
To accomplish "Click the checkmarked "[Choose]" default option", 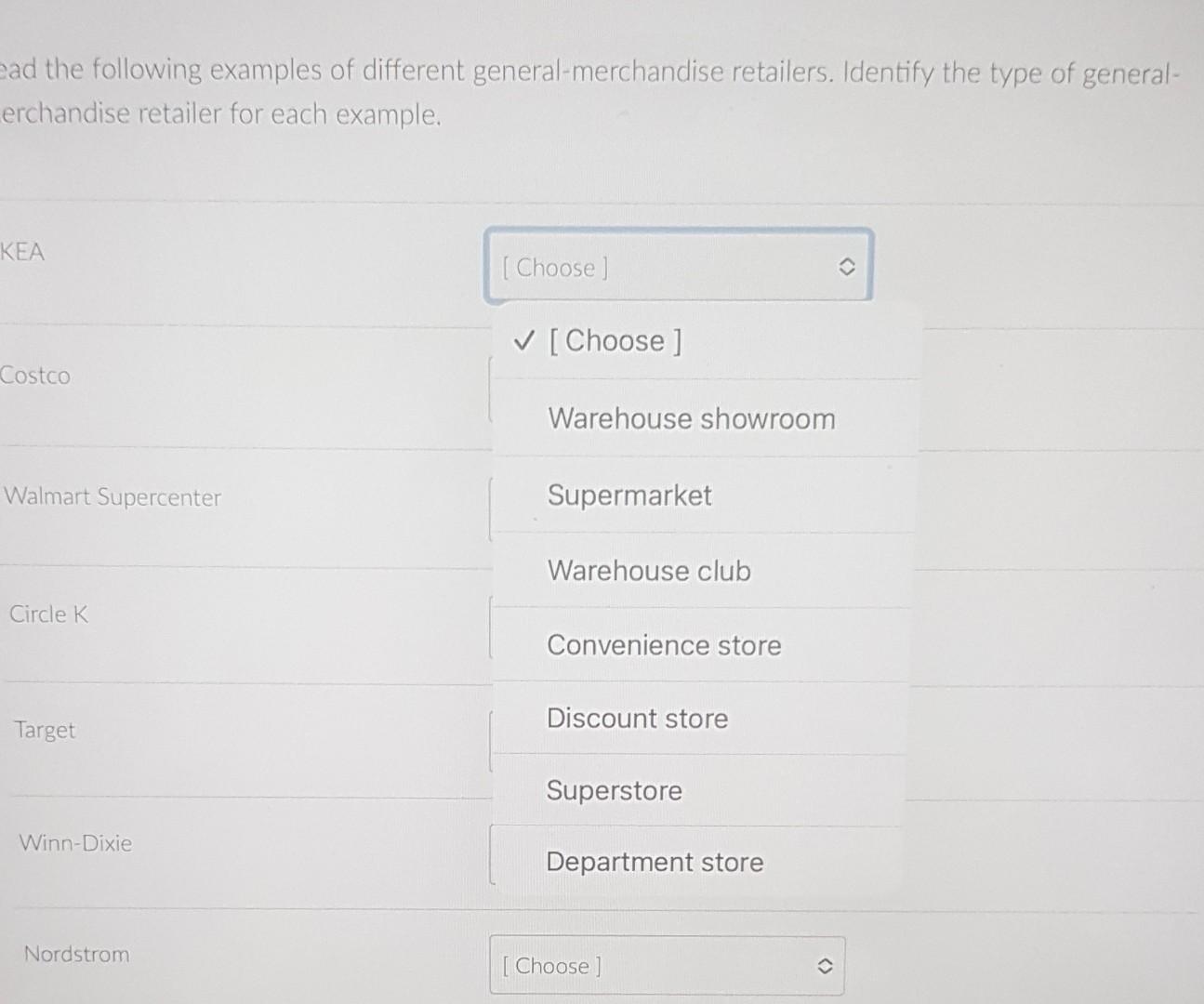I will coord(616,341).
